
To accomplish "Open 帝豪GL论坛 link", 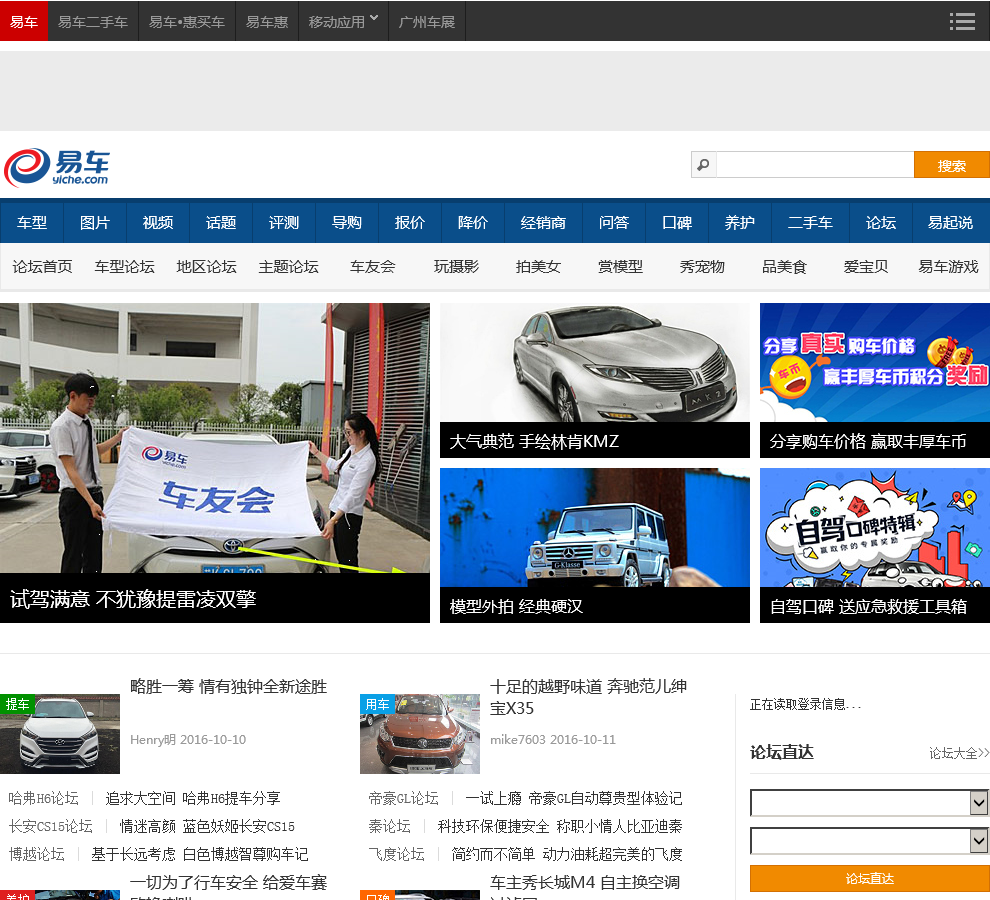I will [403, 798].
